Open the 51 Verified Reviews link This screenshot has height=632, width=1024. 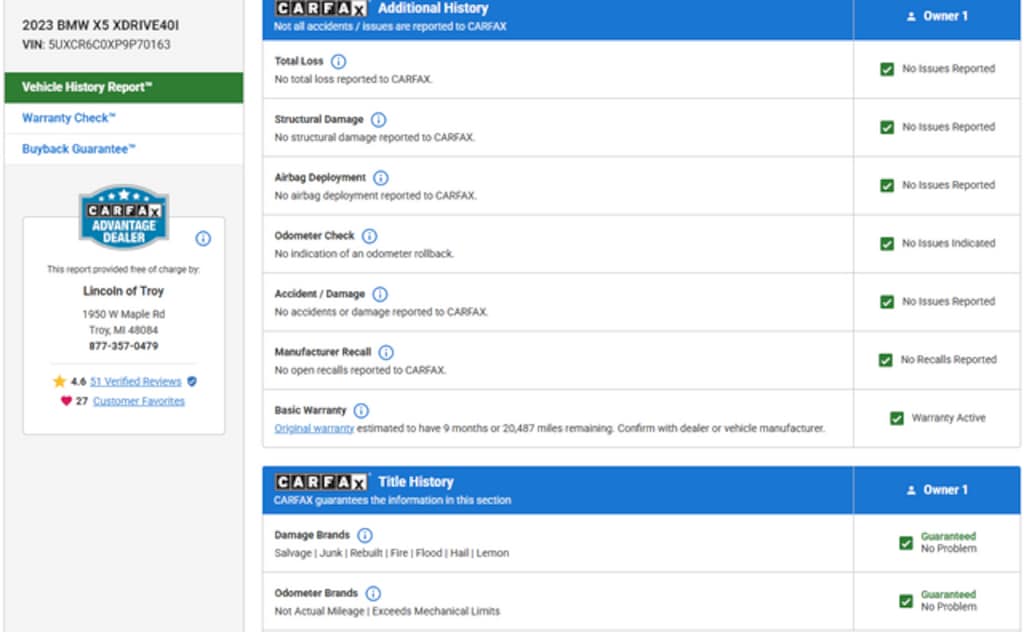pyautogui.click(x=135, y=382)
